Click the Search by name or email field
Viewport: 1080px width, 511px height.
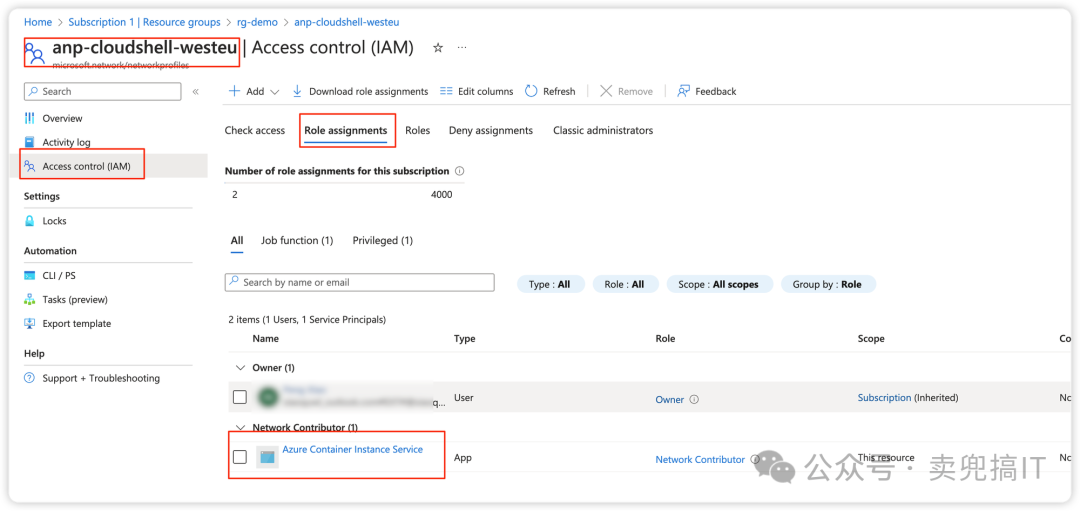(x=360, y=282)
